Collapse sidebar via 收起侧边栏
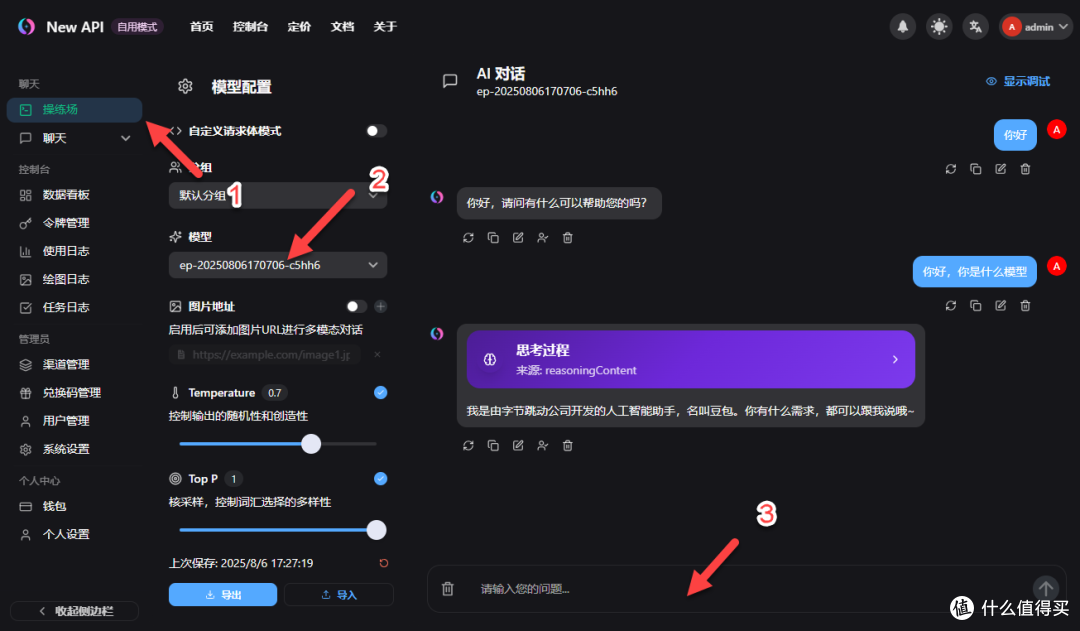The height and width of the screenshot is (631, 1080). pyautogui.click(x=74, y=611)
